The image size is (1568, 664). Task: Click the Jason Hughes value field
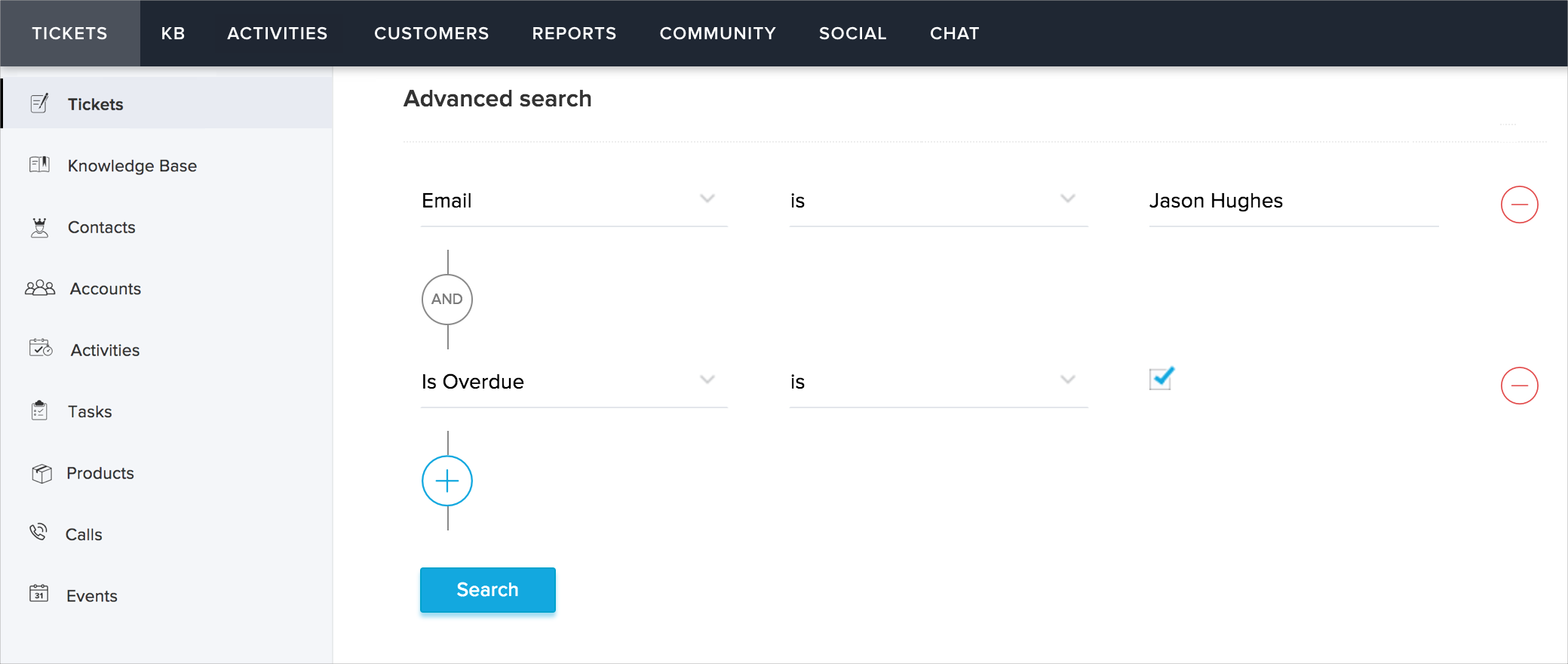click(x=1293, y=201)
